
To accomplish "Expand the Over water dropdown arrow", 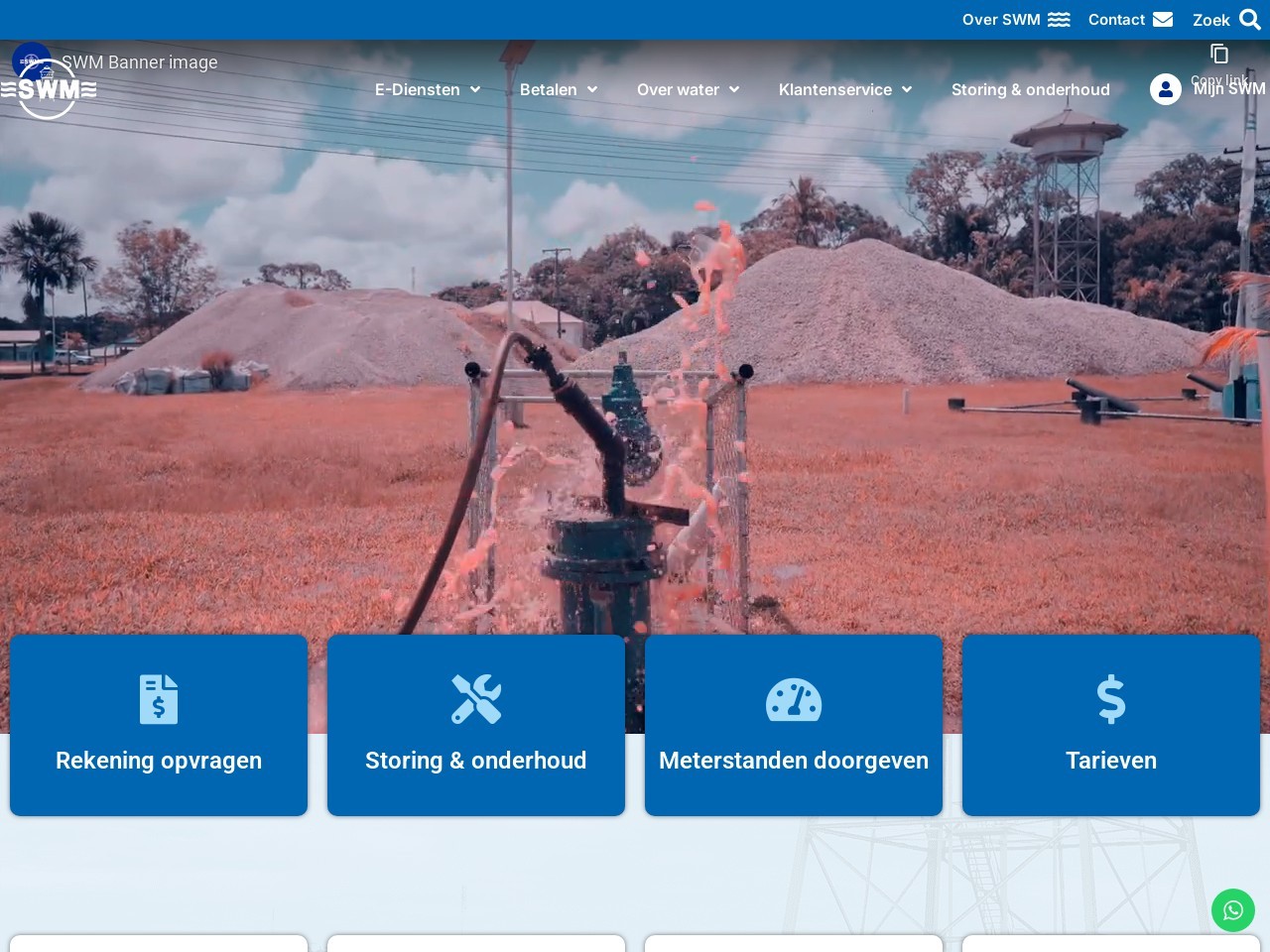I will click(734, 89).
